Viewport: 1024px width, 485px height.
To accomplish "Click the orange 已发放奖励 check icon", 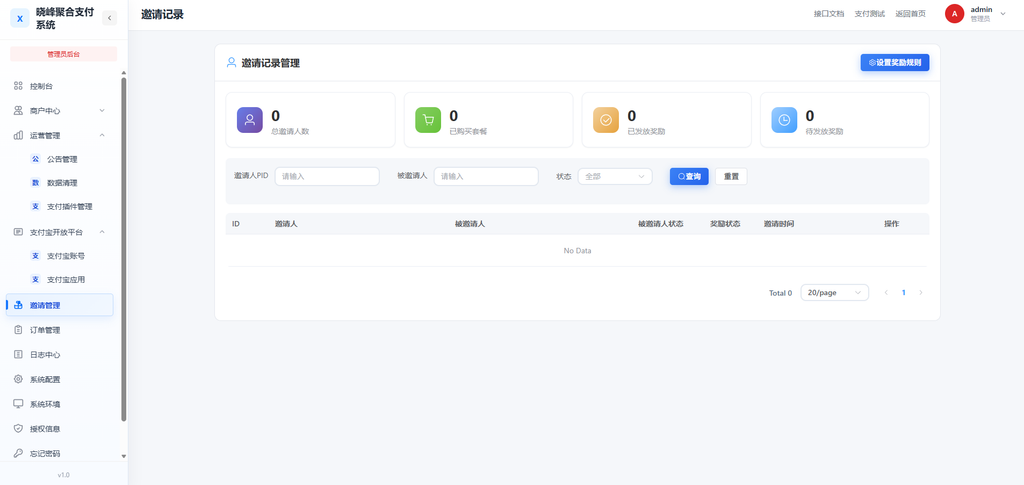I will pos(606,120).
